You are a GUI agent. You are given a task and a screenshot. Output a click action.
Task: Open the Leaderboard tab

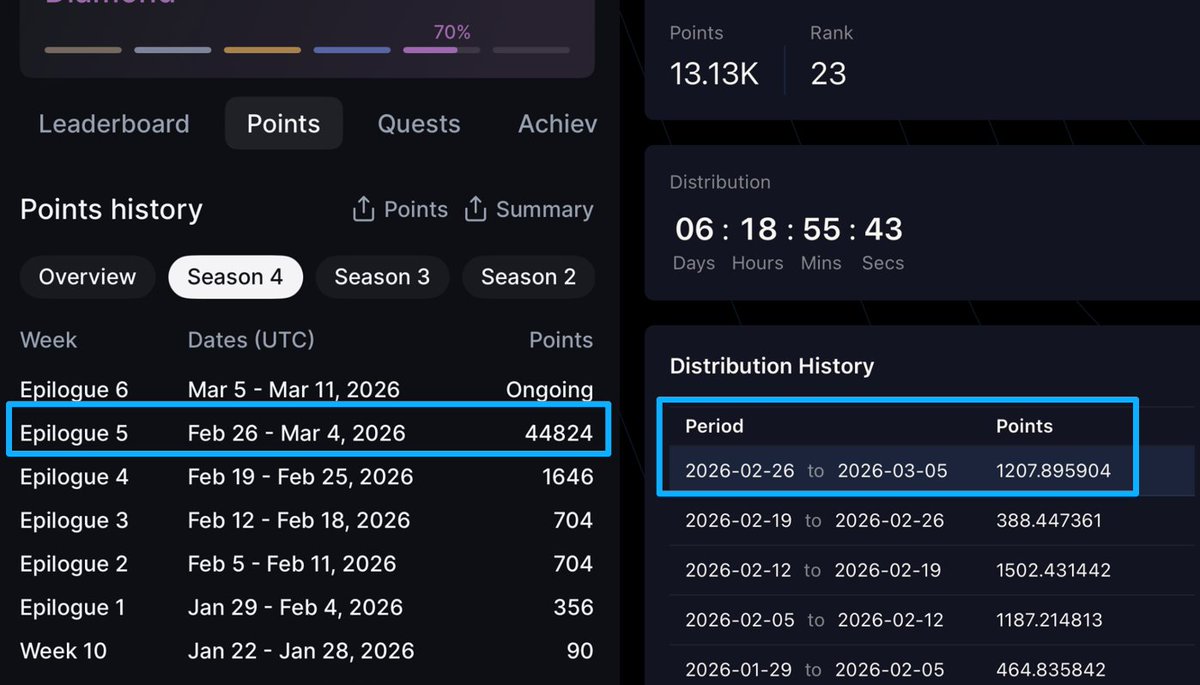pos(114,124)
